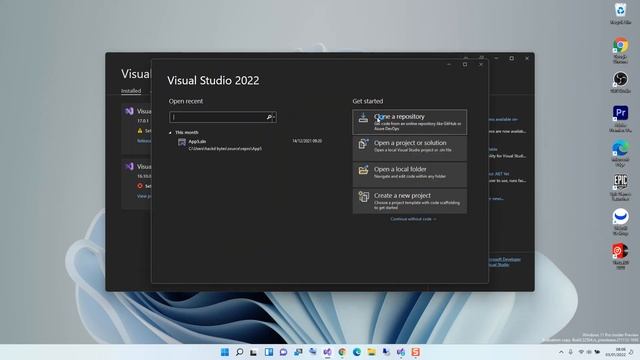
Task: Switch to Visual Studio in taskbar
Action: point(327,352)
